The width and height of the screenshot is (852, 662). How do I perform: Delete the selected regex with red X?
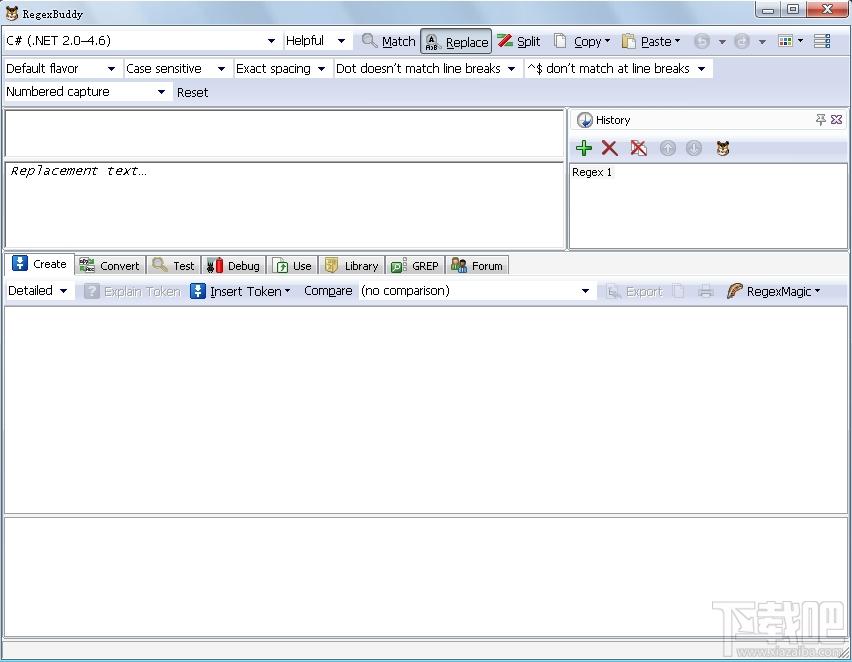coord(610,148)
